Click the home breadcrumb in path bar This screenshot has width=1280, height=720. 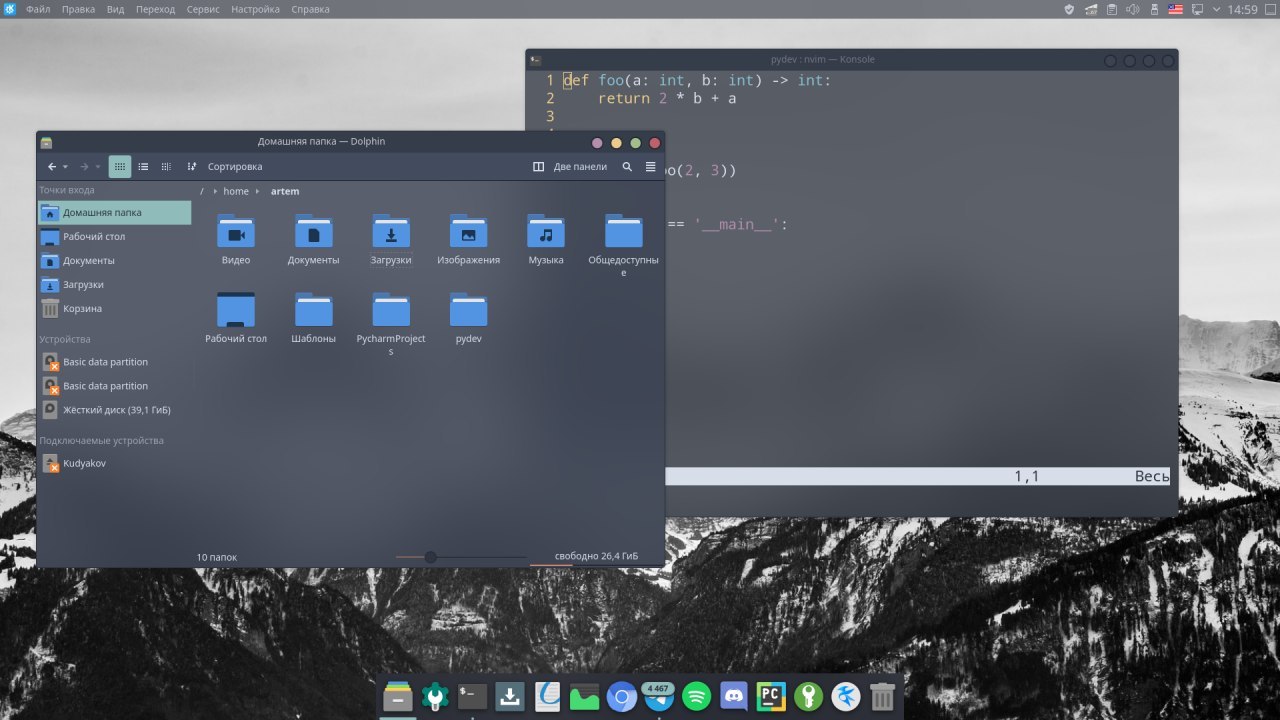click(236, 191)
